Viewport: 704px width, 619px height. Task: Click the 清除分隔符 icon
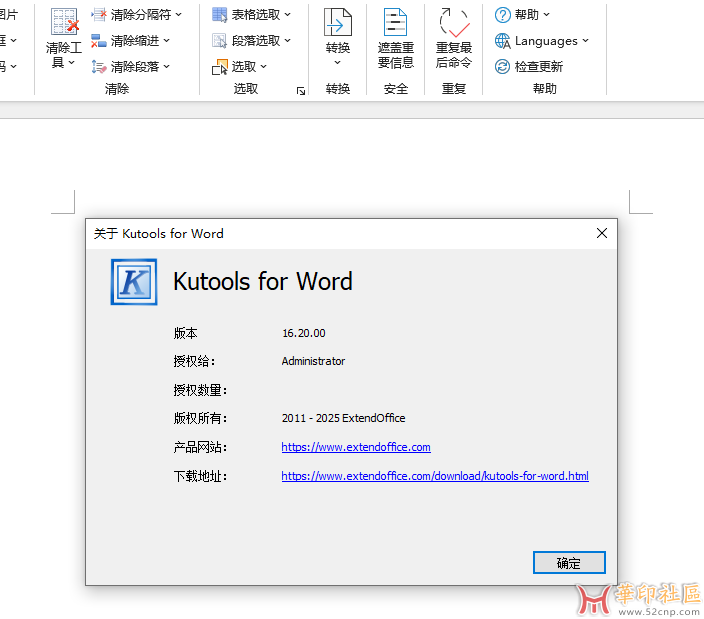98,14
